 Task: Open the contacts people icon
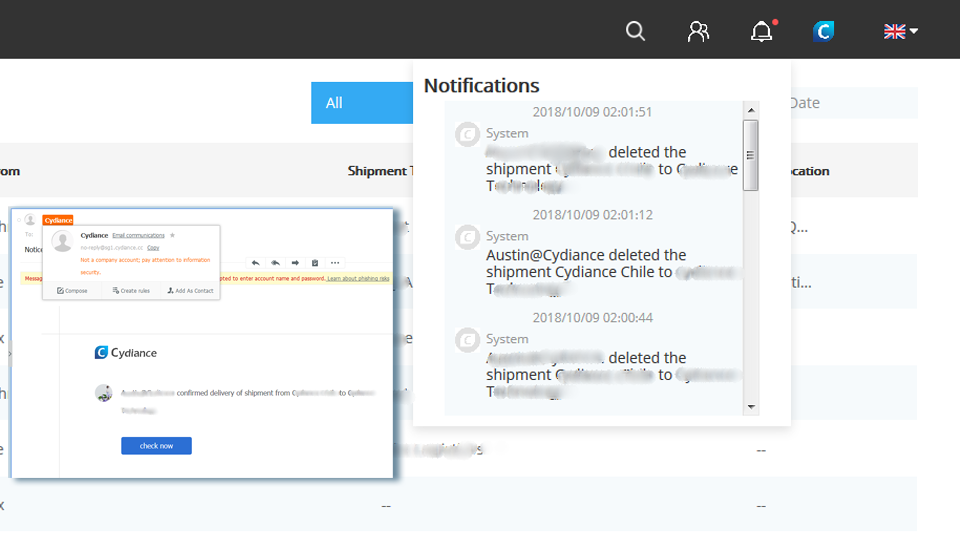(698, 31)
